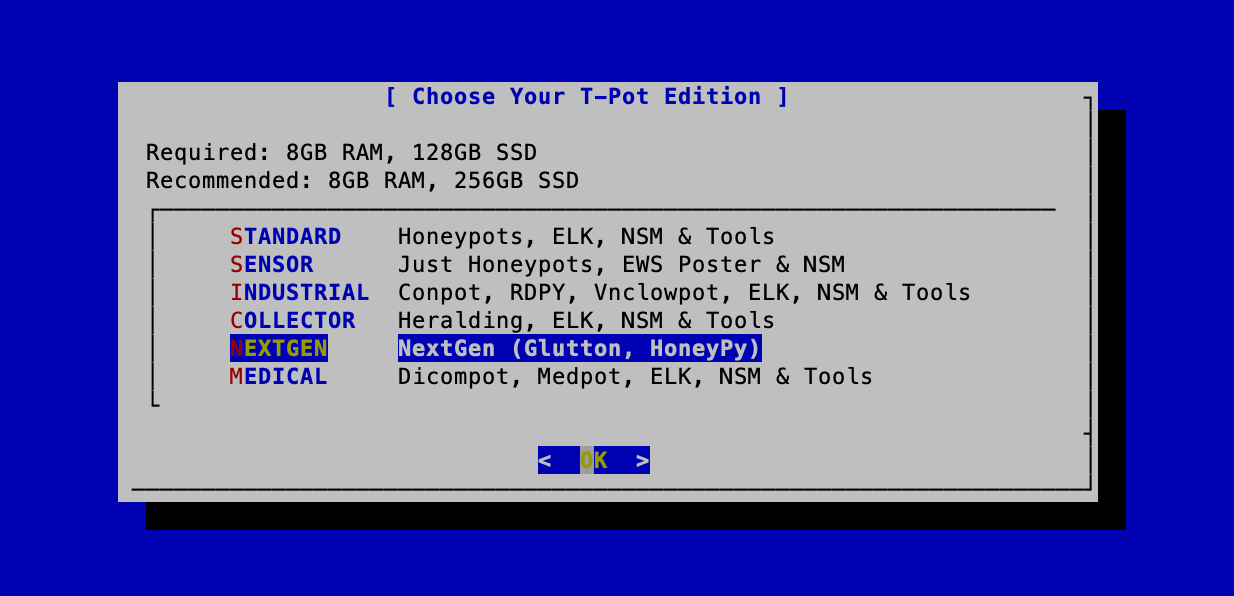This screenshot has width=1234, height=596.
Task: Select the SENSOR edition entry
Action: click(x=272, y=265)
